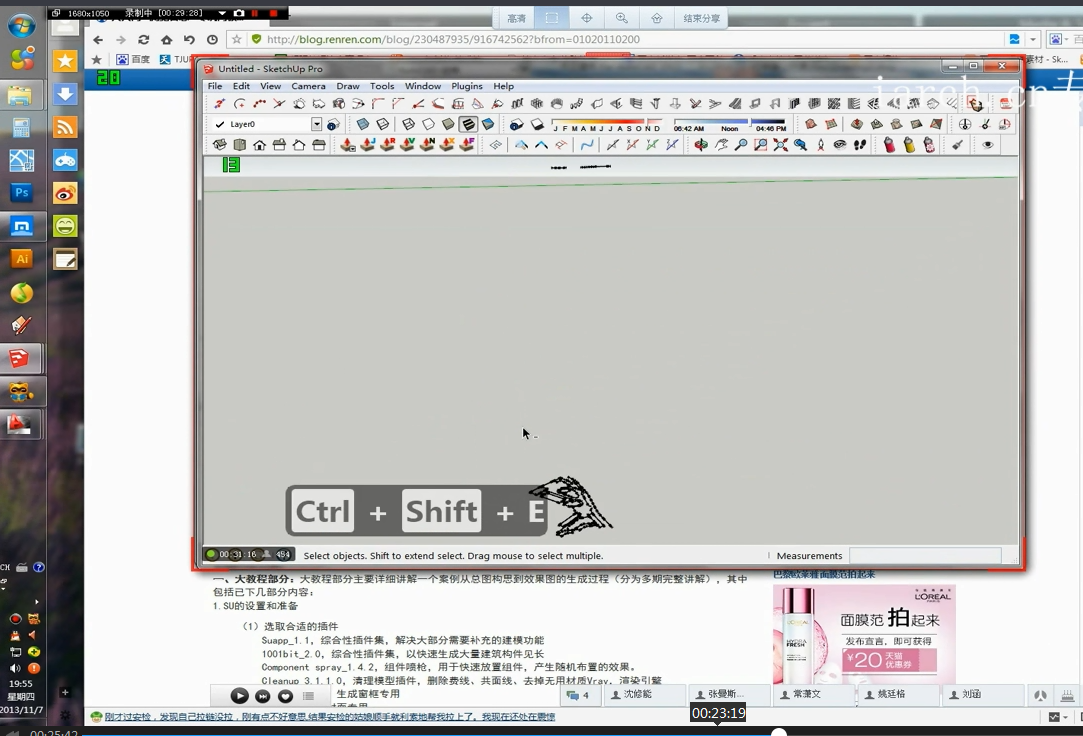
Task: Toggle Back Edges style
Action: point(383,124)
